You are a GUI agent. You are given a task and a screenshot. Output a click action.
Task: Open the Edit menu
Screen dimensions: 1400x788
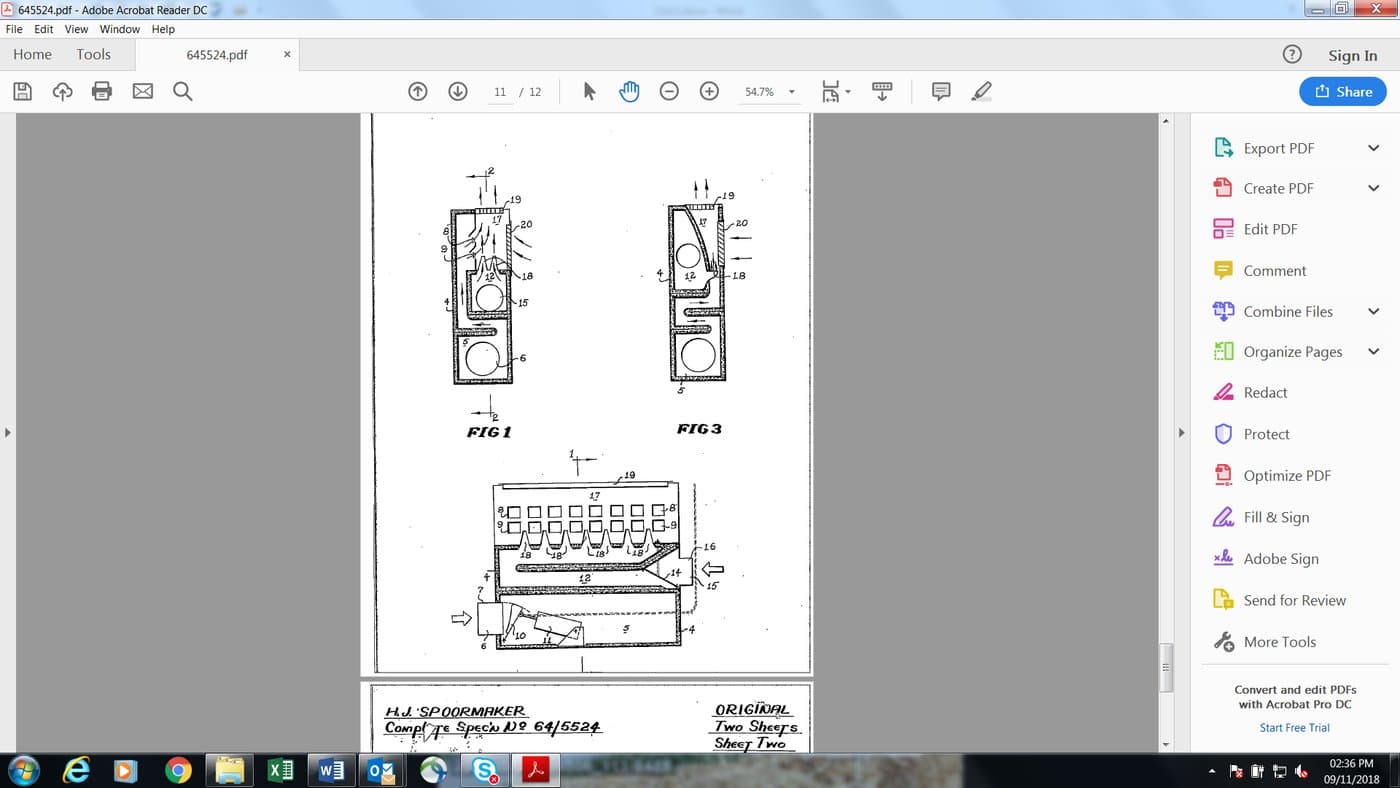[x=44, y=29]
